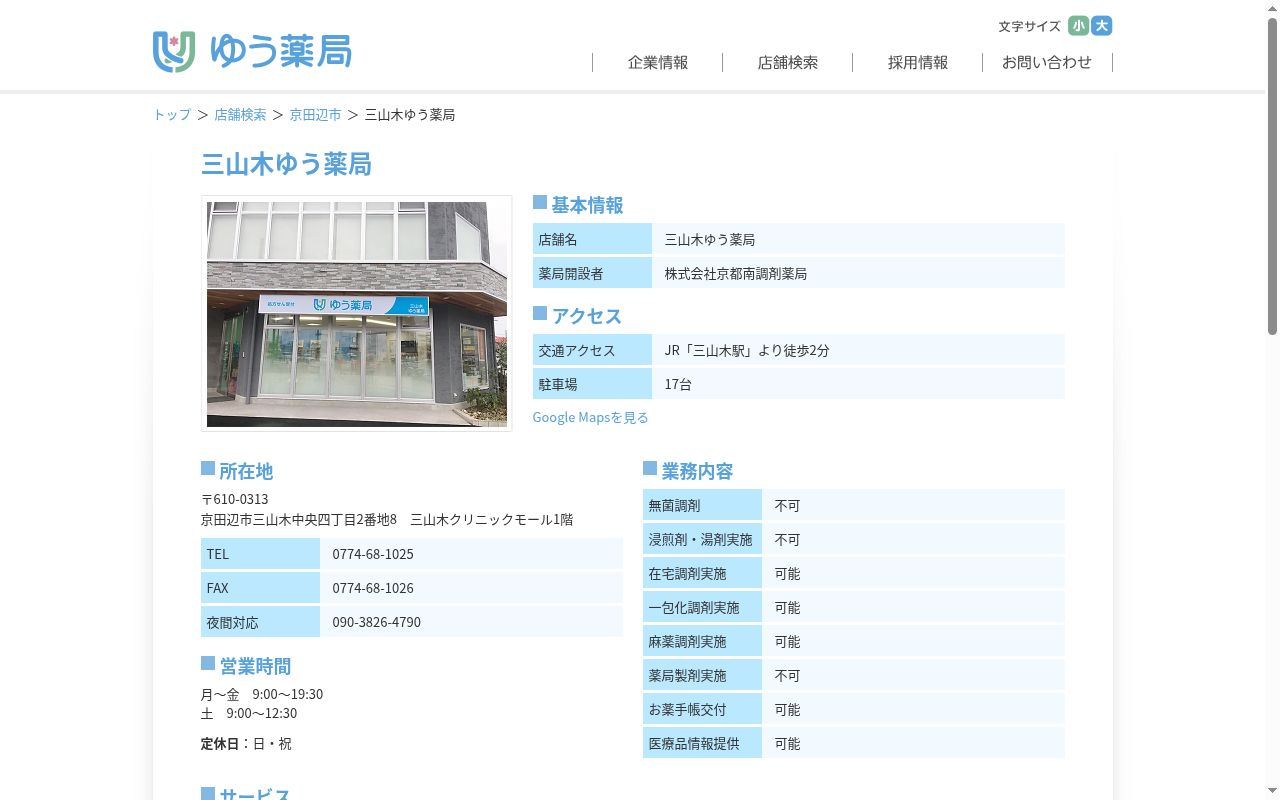Follow the 京田辺市 breadcrumb link
Viewport: 1280px width, 800px height.
(315, 115)
